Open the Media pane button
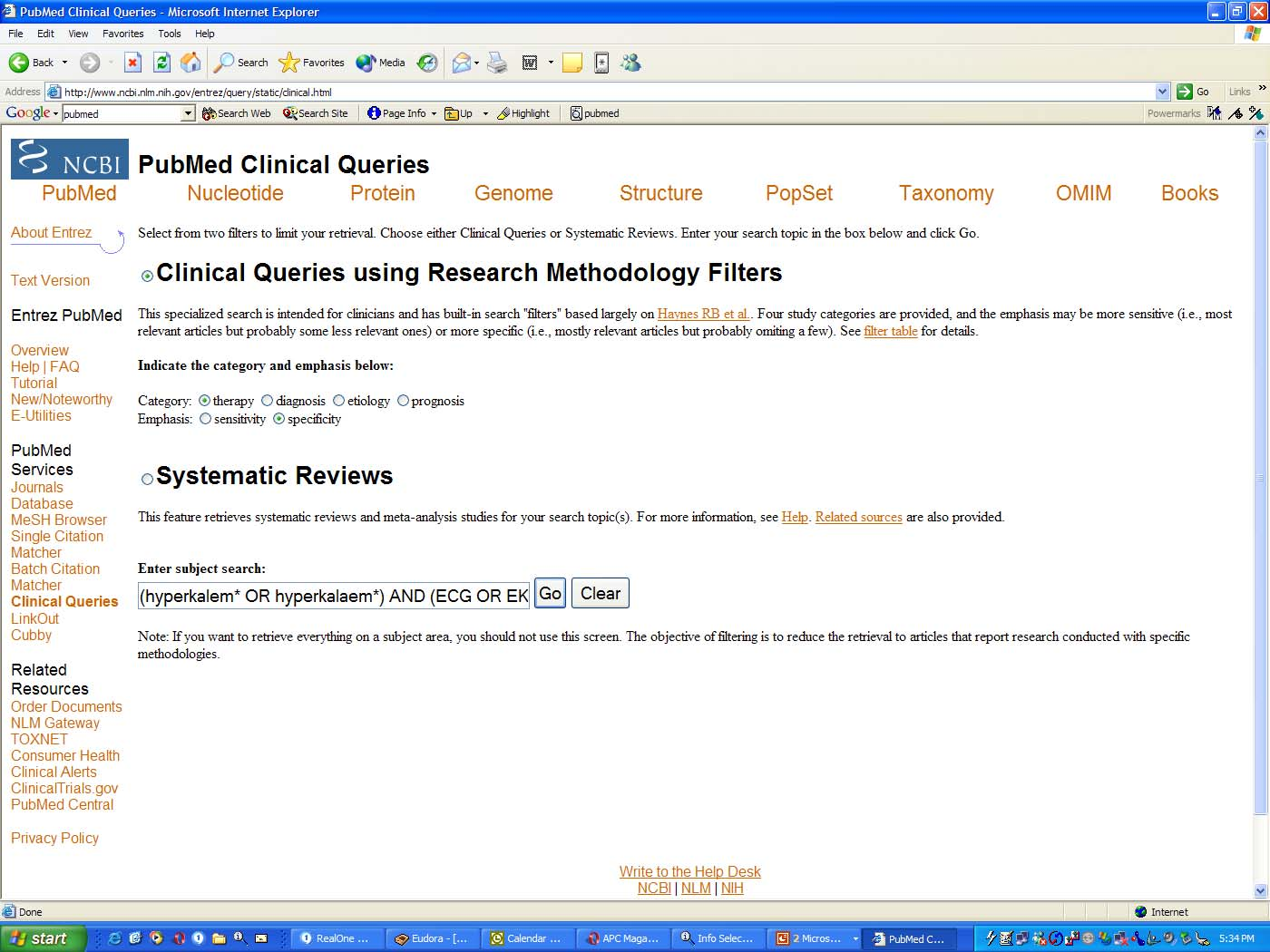Screen dimensions: 1270x952 [x=381, y=63]
